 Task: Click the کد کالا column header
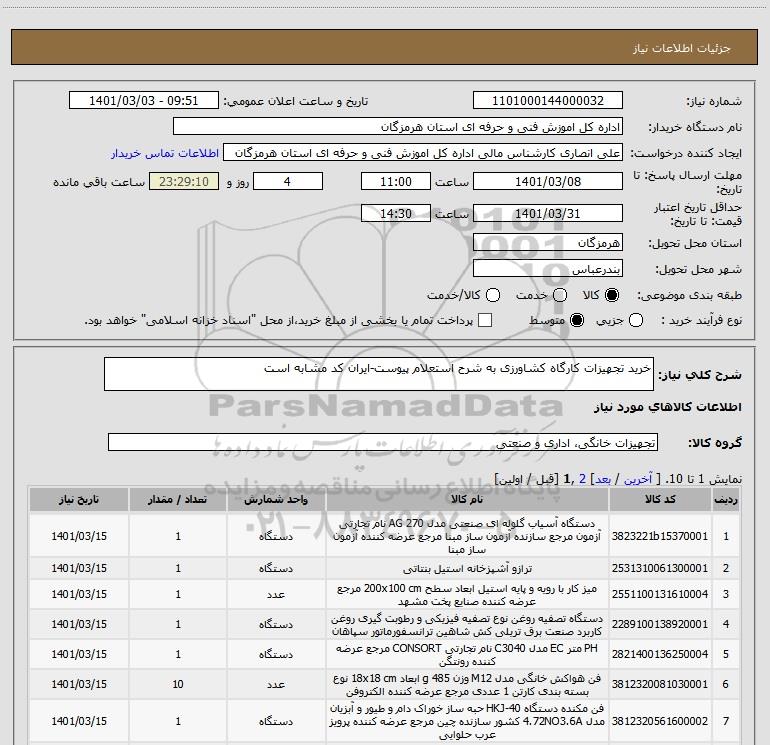tap(660, 499)
